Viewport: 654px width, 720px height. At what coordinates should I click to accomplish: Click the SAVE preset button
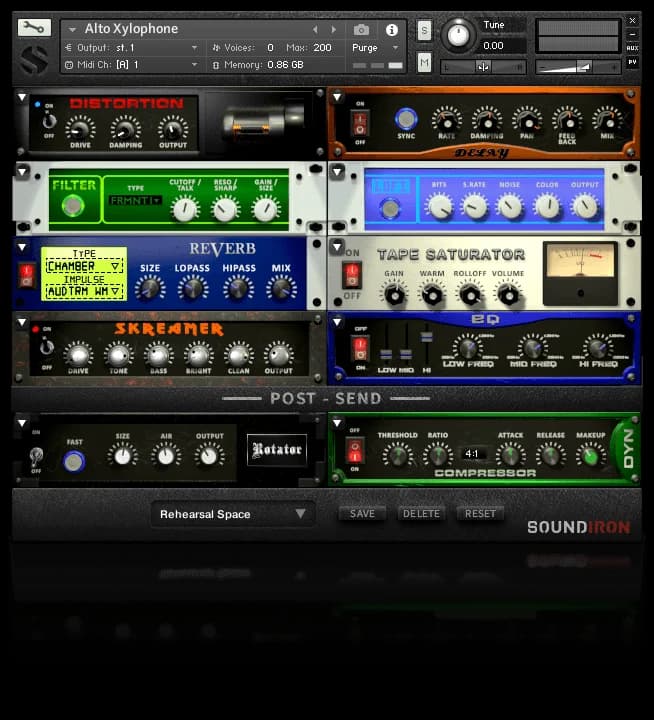[x=362, y=514]
